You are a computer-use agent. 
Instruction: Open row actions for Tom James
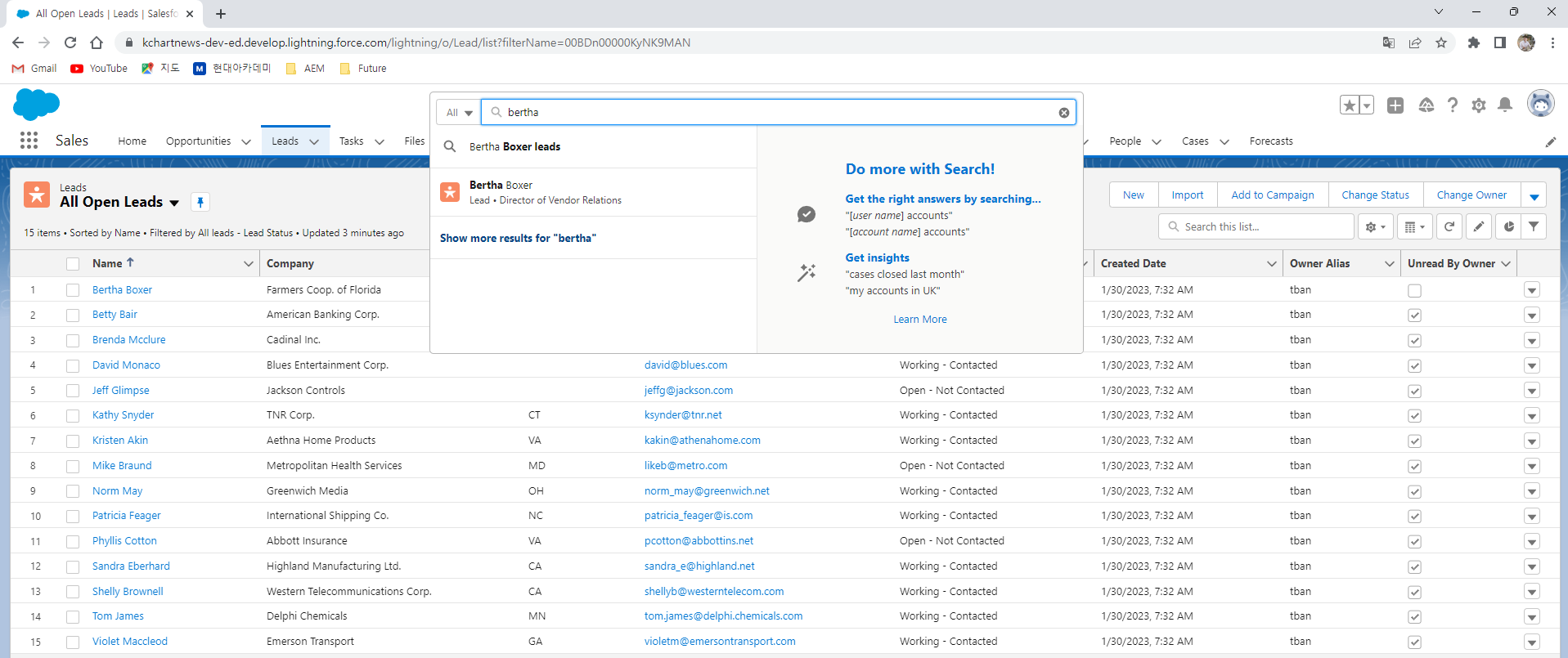coord(1532,617)
